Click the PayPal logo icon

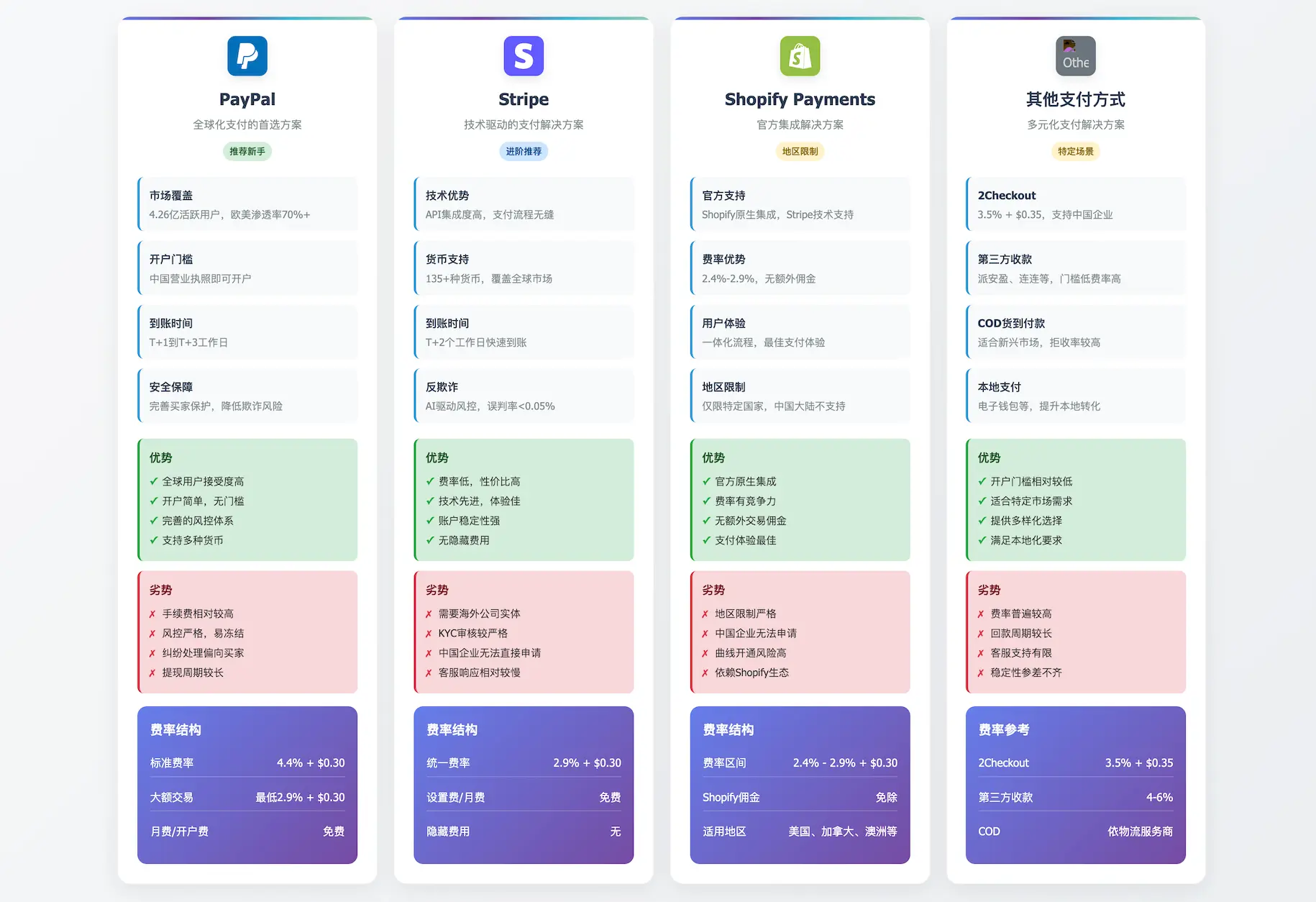point(247,56)
